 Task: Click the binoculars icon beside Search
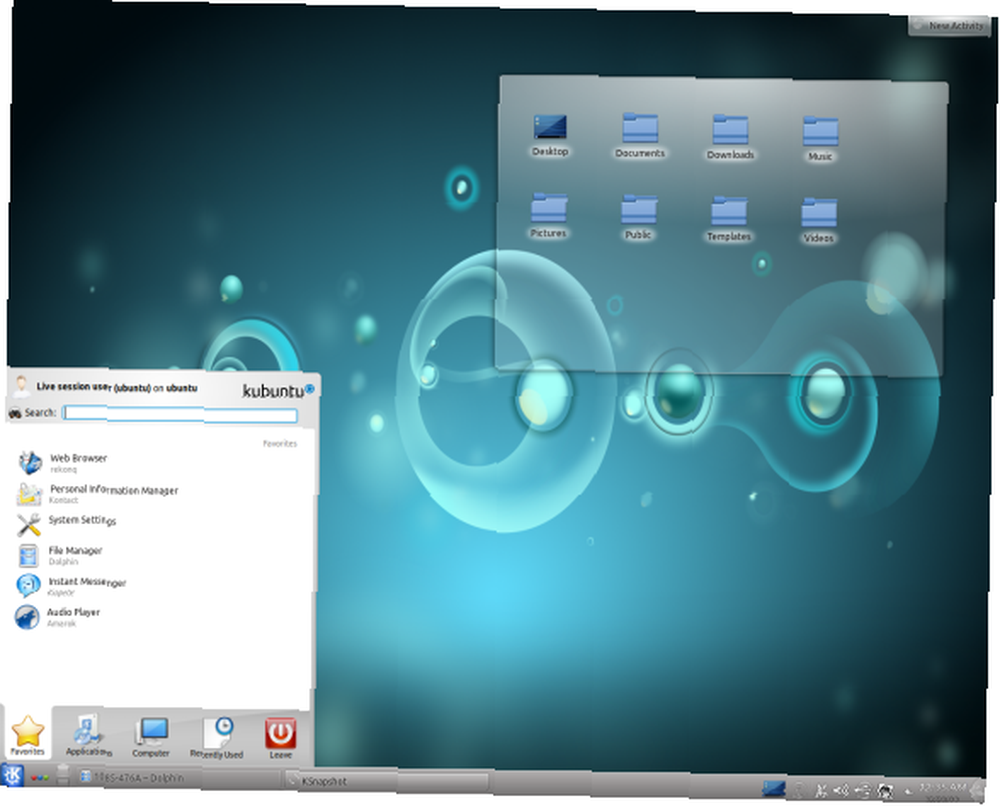pos(15,413)
